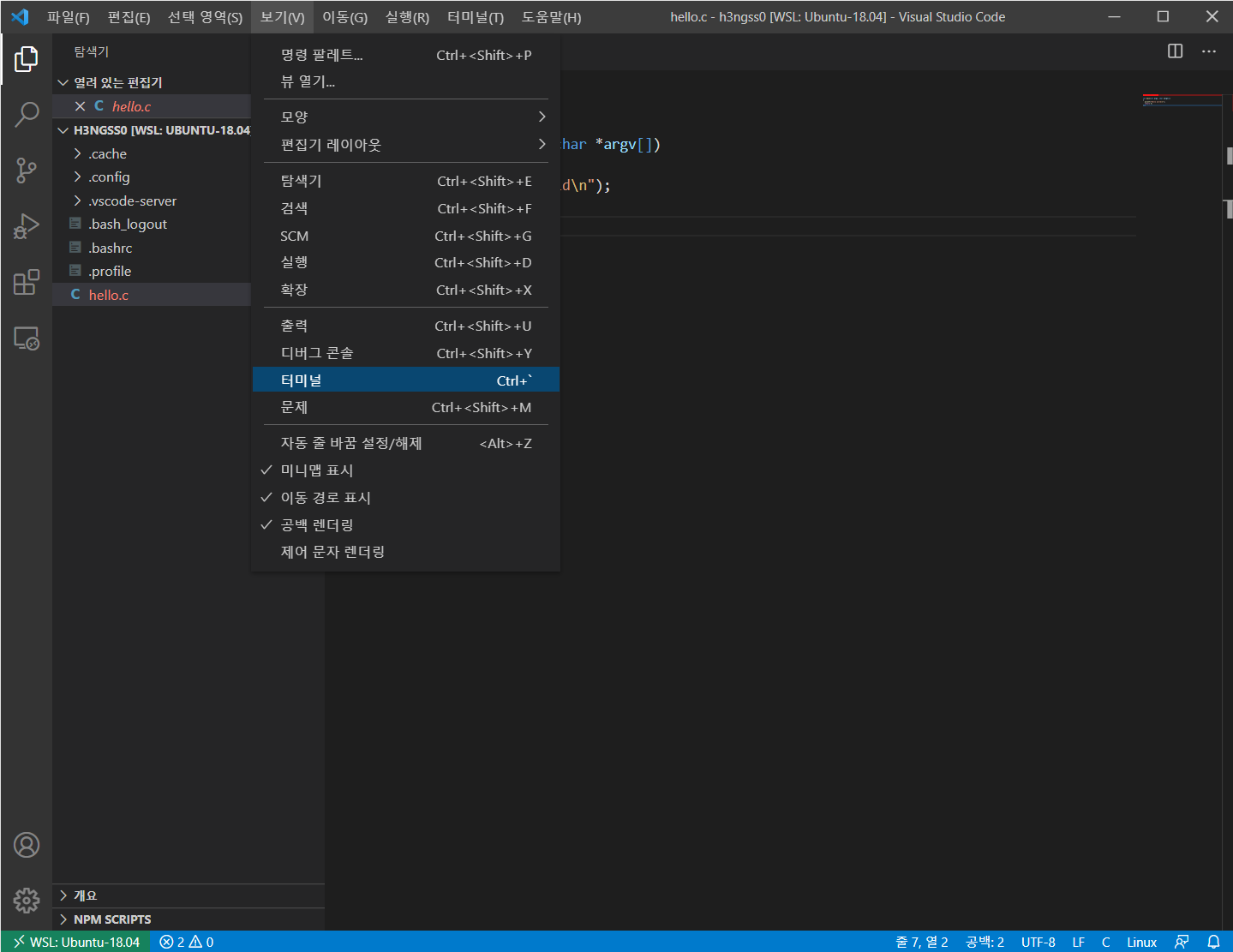Screen dimensions: 1233x952
Task: Collapse the H3NGSS0 workspace folder section
Action: click(152, 130)
